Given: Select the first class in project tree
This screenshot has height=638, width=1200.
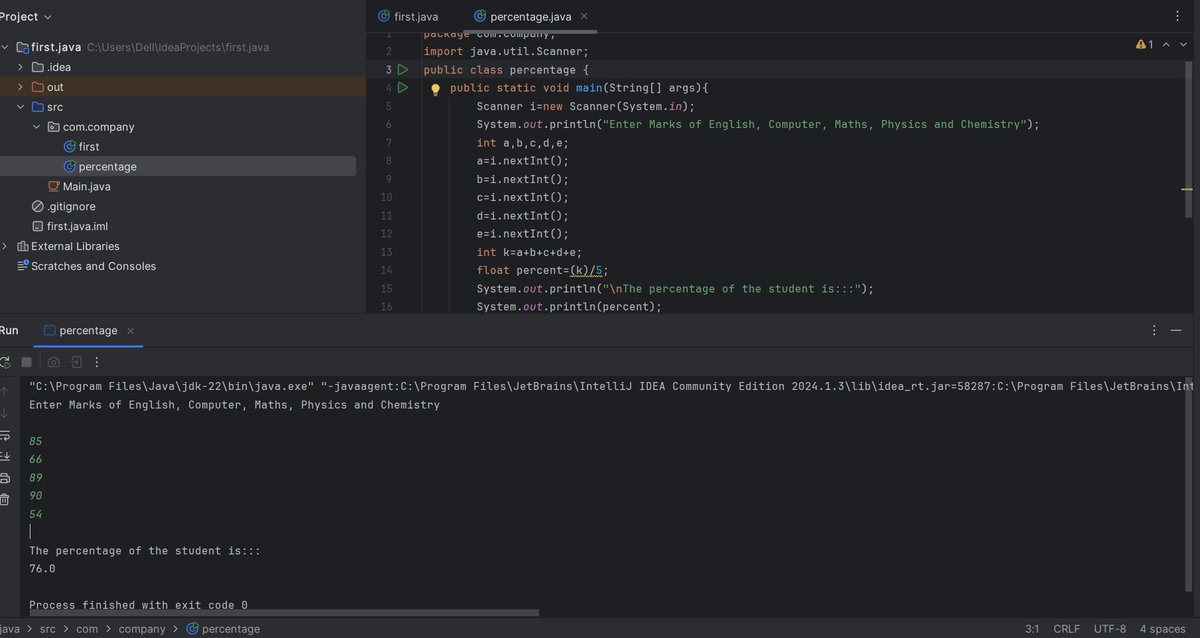Looking at the screenshot, I should pos(88,147).
